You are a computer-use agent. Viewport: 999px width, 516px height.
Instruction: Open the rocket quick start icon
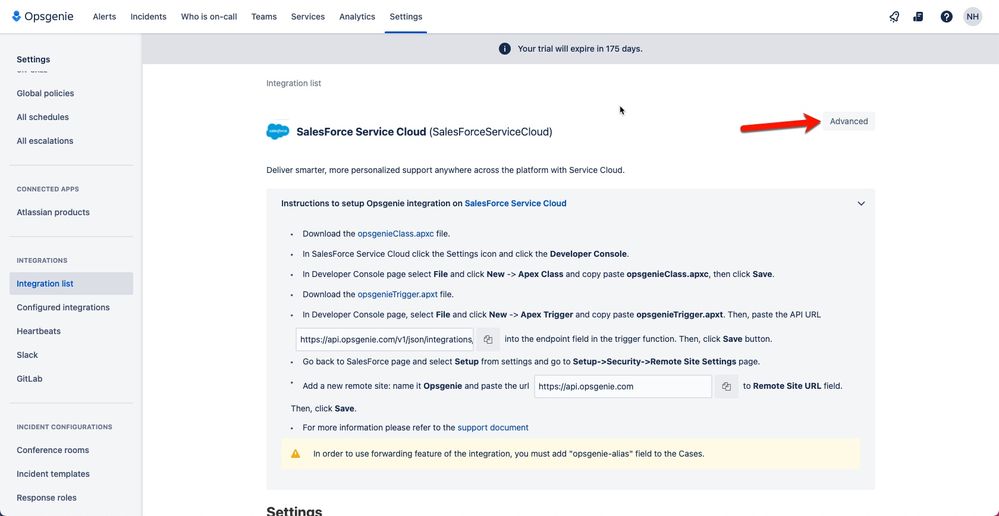(x=894, y=17)
